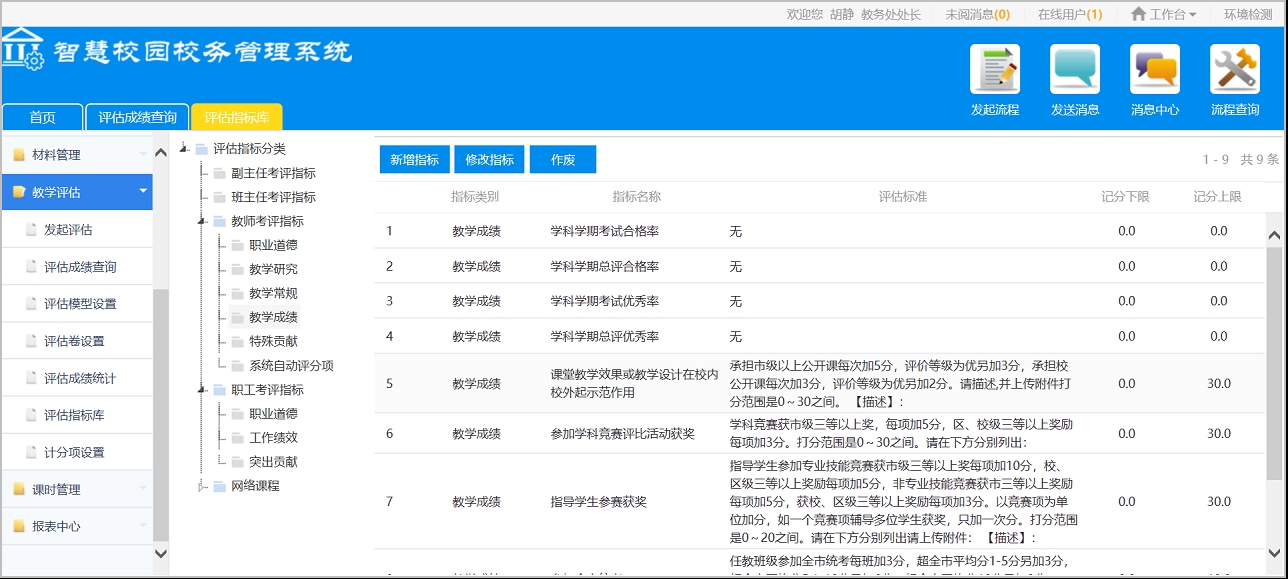The width and height of the screenshot is (1288, 579).
Task: Click the 记分上限 column header
Action: point(1218,197)
